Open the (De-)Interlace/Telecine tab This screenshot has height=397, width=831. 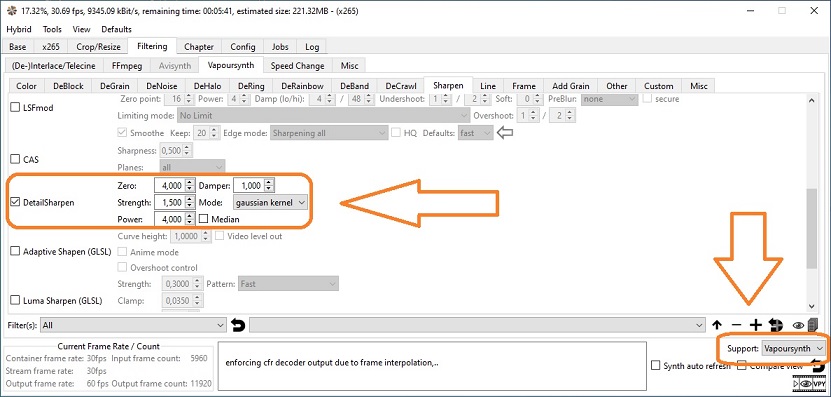click(x=54, y=66)
